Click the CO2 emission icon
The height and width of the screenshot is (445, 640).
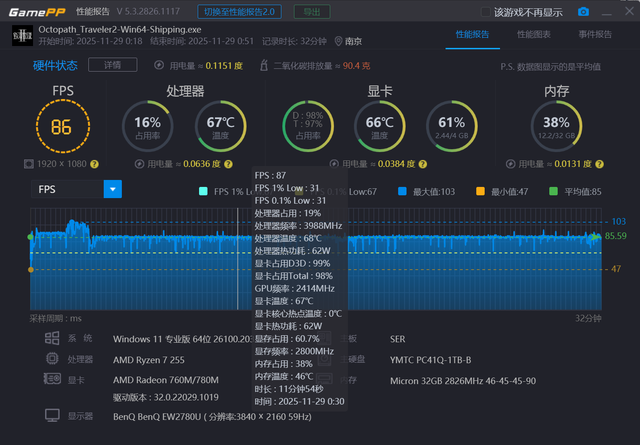pos(264,65)
